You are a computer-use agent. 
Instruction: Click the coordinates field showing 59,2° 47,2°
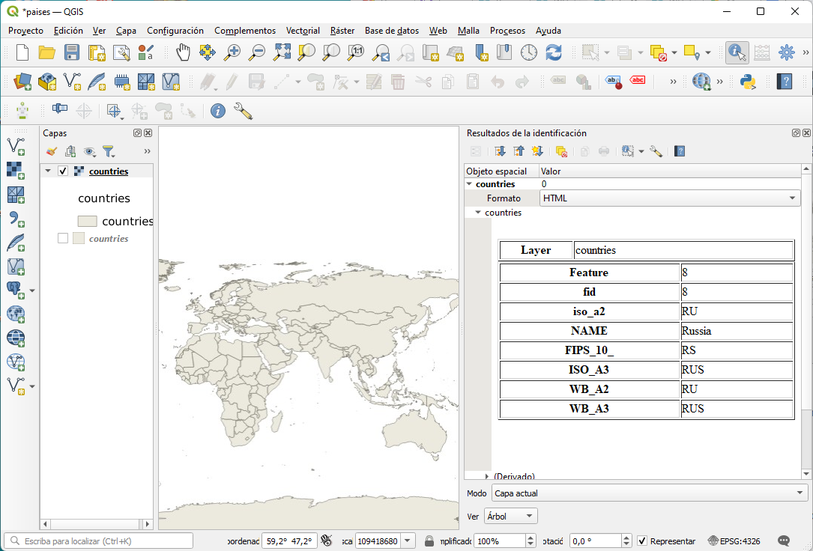pos(289,541)
